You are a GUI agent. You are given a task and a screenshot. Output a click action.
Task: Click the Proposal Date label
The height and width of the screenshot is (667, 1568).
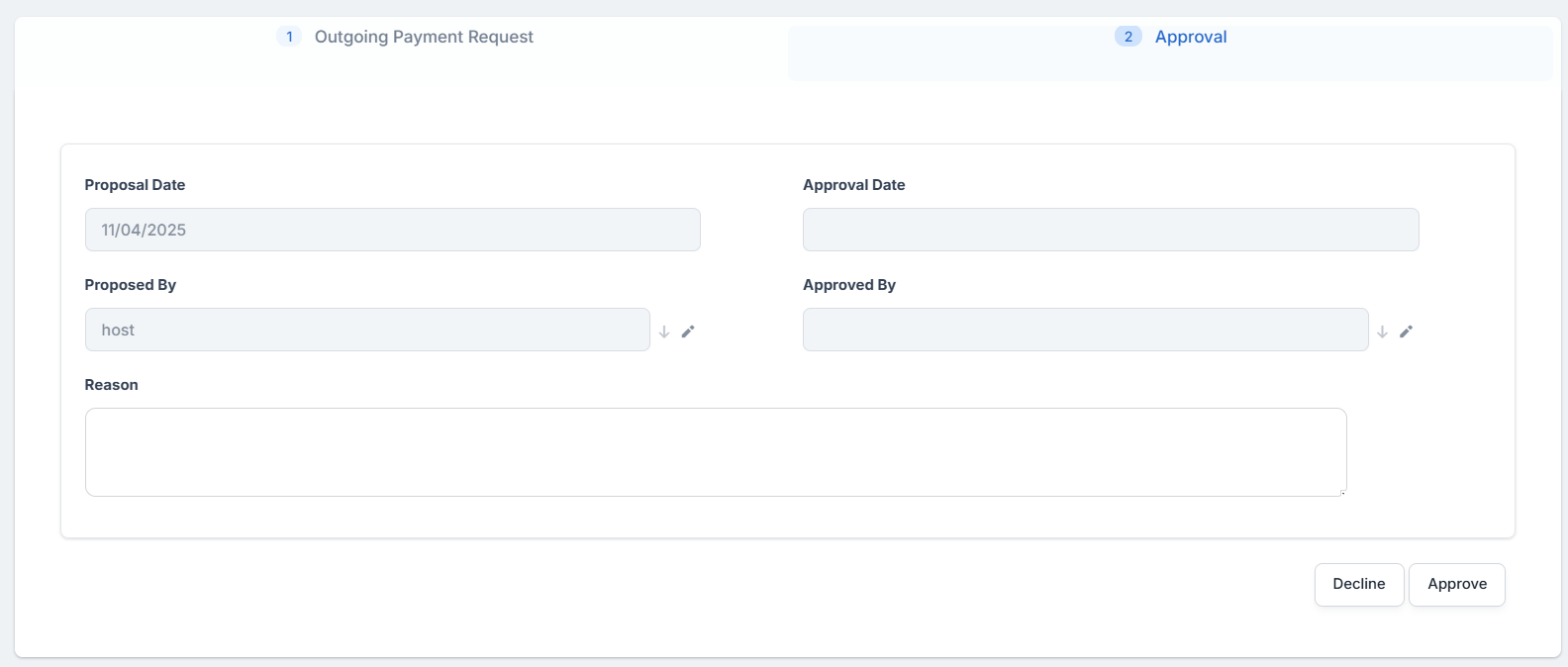click(x=135, y=185)
